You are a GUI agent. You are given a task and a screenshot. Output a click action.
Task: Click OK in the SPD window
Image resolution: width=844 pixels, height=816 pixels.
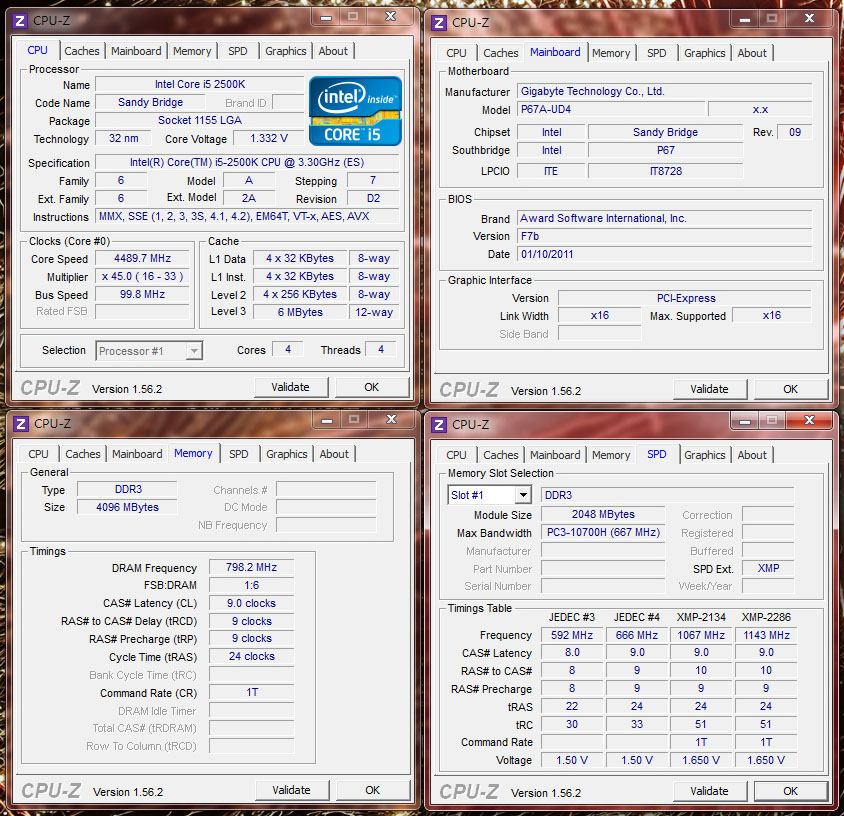click(790, 791)
